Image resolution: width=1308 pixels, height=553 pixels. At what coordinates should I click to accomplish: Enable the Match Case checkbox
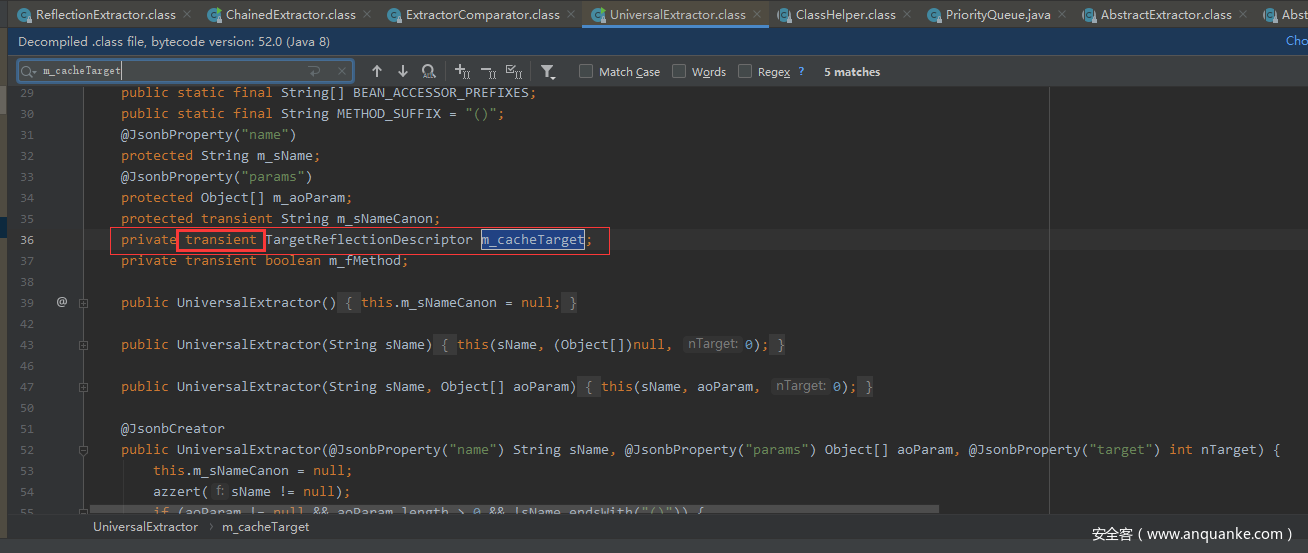586,71
